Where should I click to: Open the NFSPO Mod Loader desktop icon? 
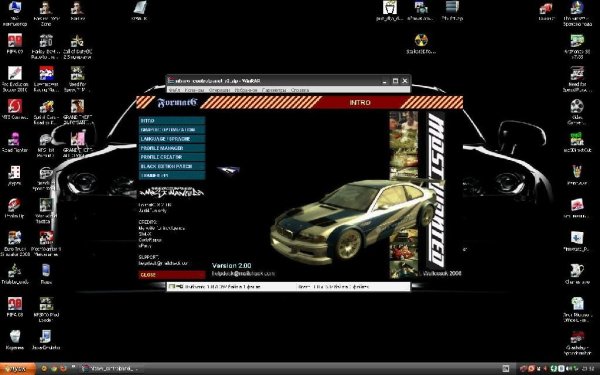(x=46, y=304)
